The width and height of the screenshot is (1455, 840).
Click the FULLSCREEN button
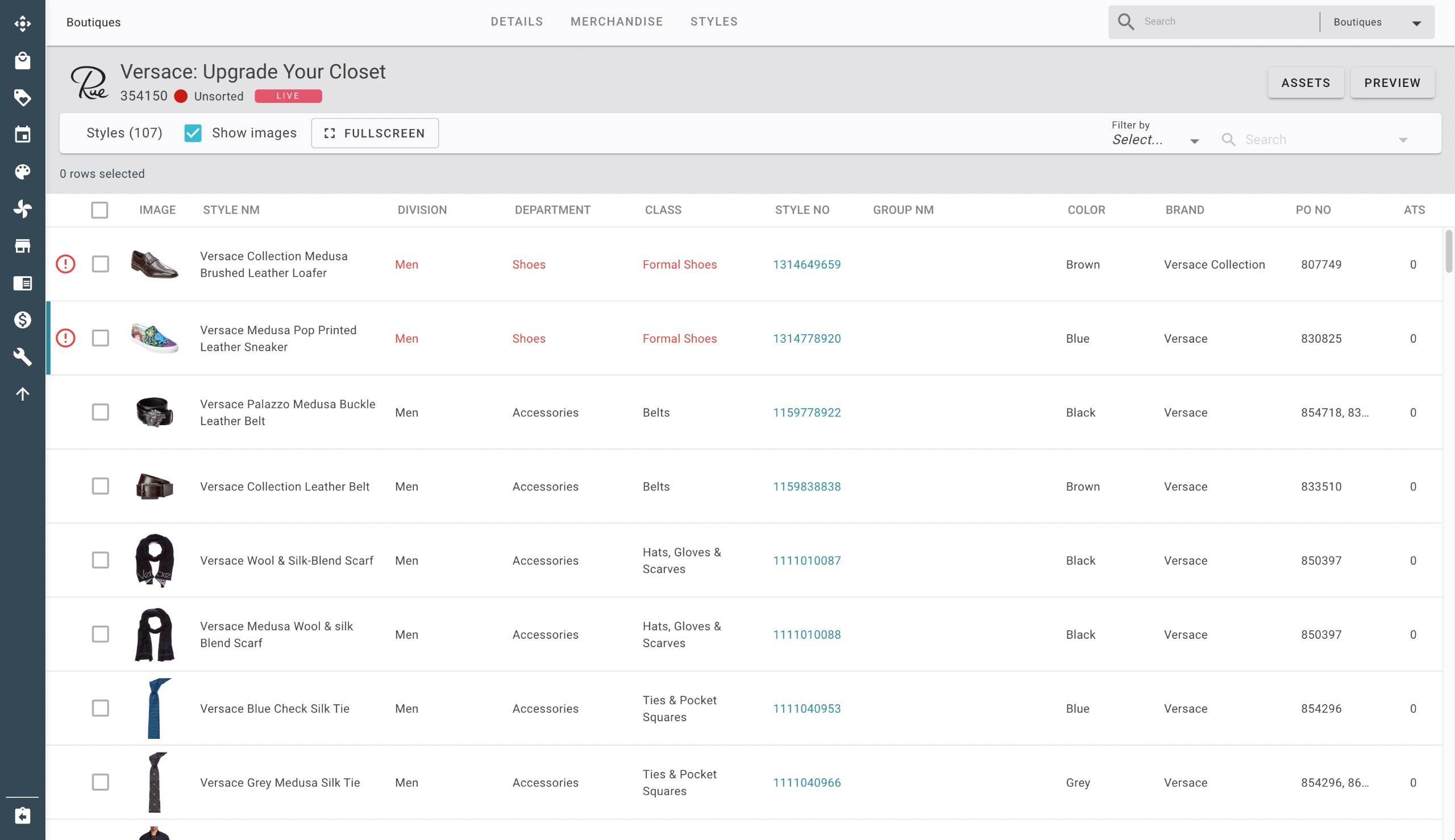(375, 133)
